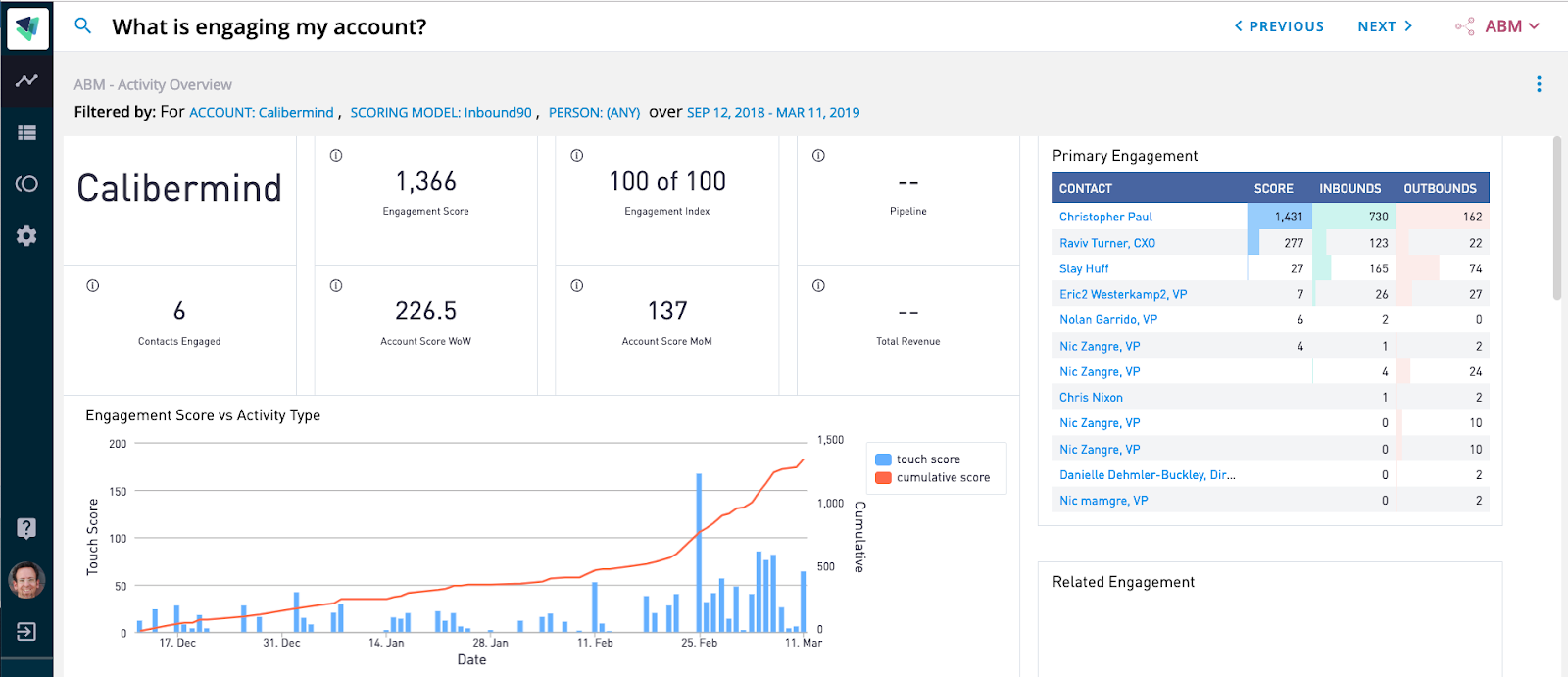Click the Primary Engagement panel heading
The width and height of the screenshot is (1568, 677).
pyautogui.click(x=1125, y=156)
